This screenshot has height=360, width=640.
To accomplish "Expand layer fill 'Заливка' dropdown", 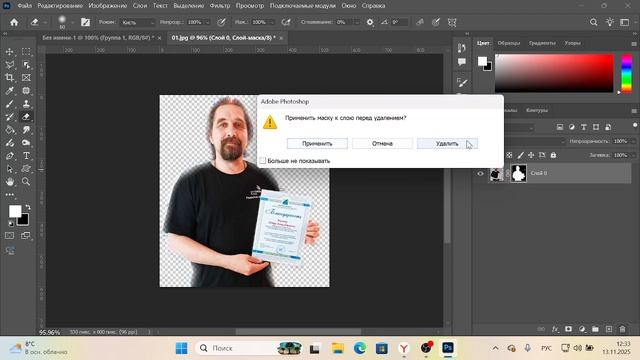I will [x=633, y=155].
